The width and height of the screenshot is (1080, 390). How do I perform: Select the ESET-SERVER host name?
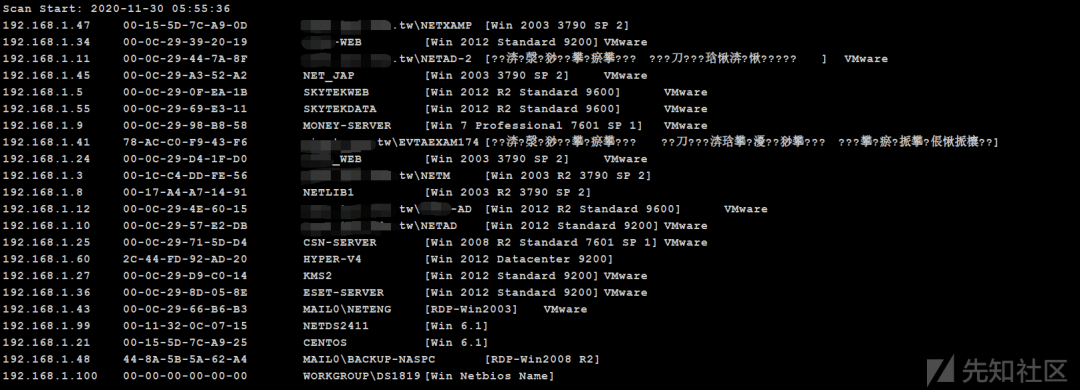click(343, 292)
